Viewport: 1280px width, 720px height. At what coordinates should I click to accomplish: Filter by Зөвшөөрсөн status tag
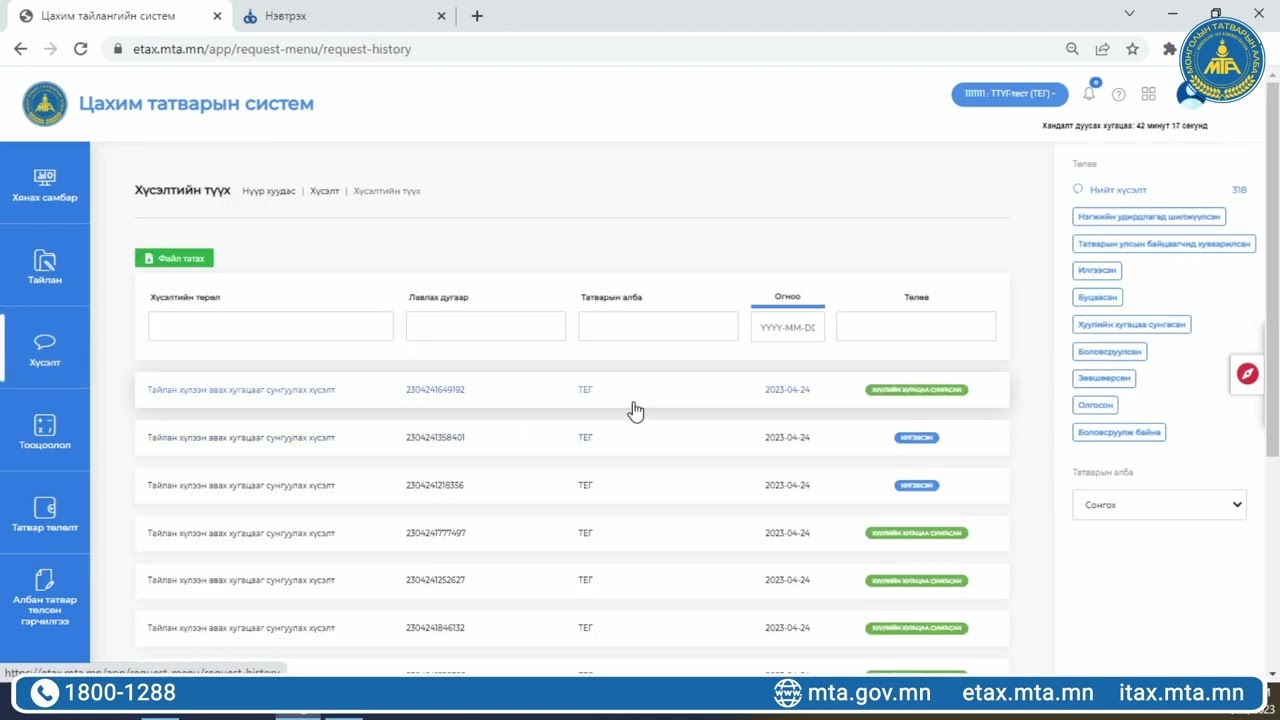tap(1104, 378)
